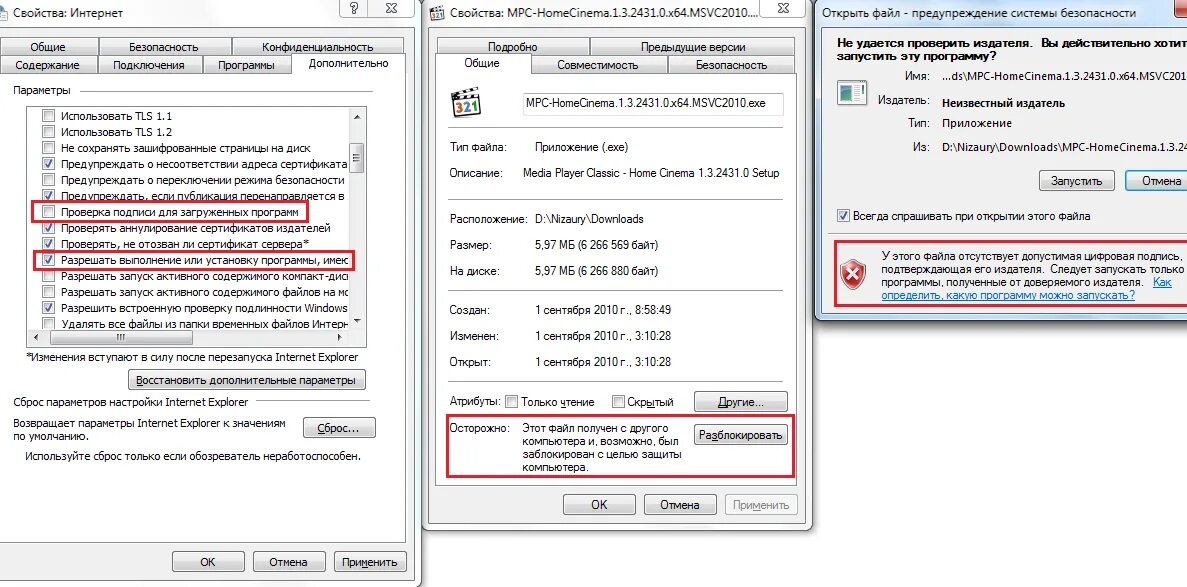
Task: Open the 'Общие' tab in Internet Properties
Action: [x=48, y=47]
